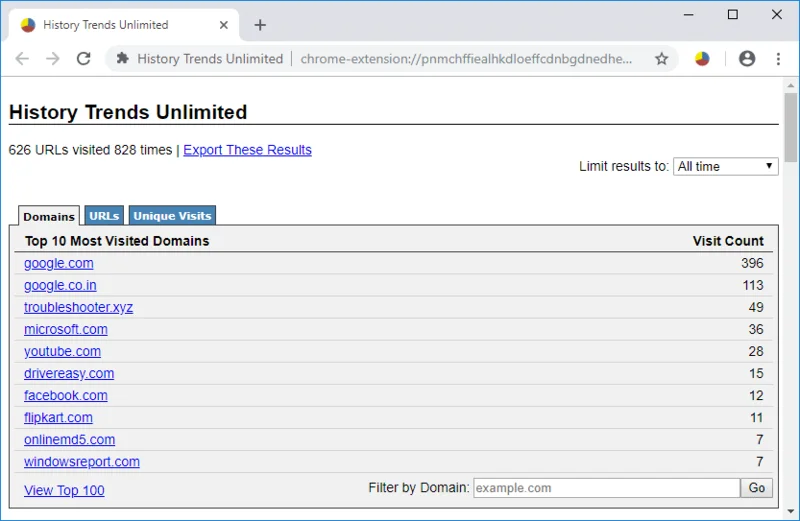Viewport: 800px width, 521px height.
Task: Open the google.co.in domain link
Action: pos(60,285)
